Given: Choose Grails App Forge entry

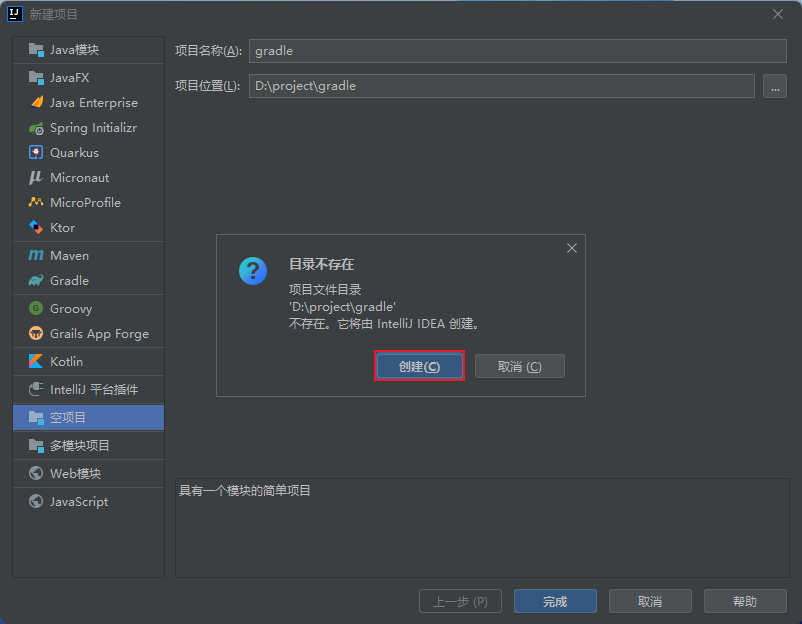Looking at the screenshot, I should (x=88, y=333).
